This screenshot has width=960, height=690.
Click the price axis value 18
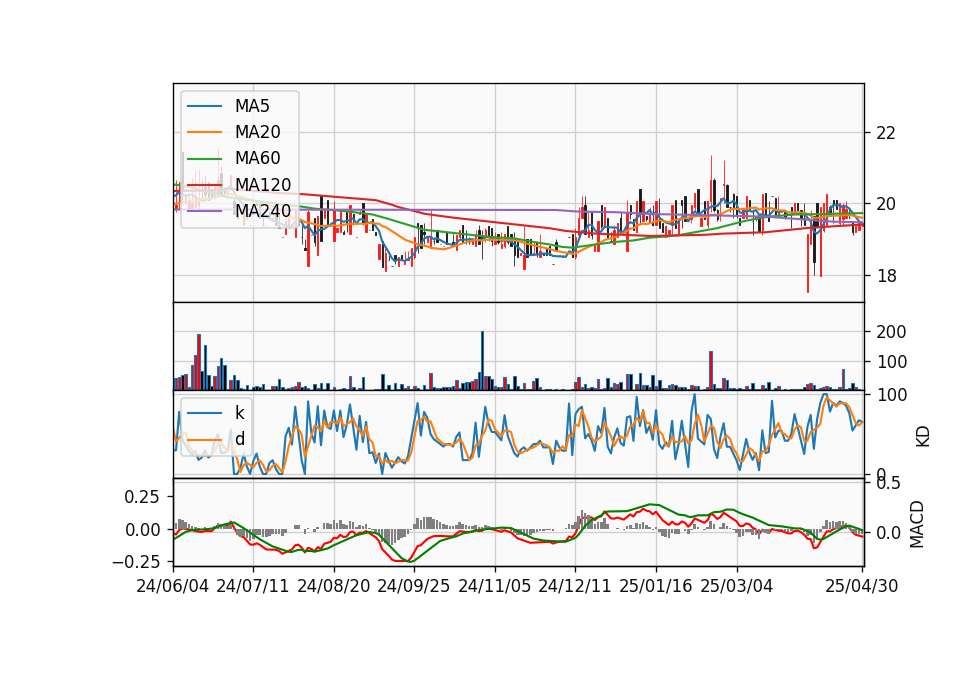click(x=886, y=276)
